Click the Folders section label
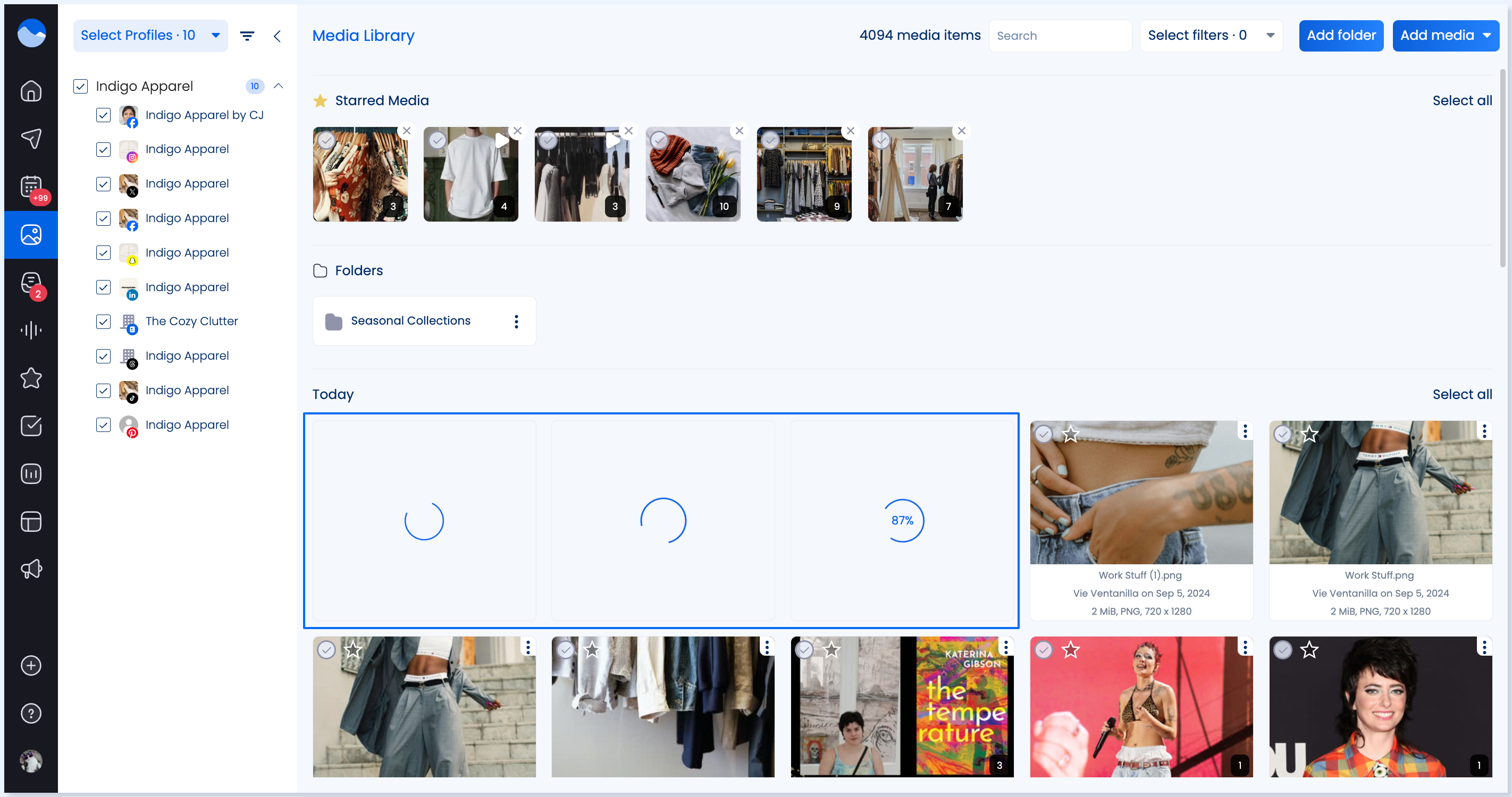The height and width of the screenshot is (797, 1512). tap(359, 271)
